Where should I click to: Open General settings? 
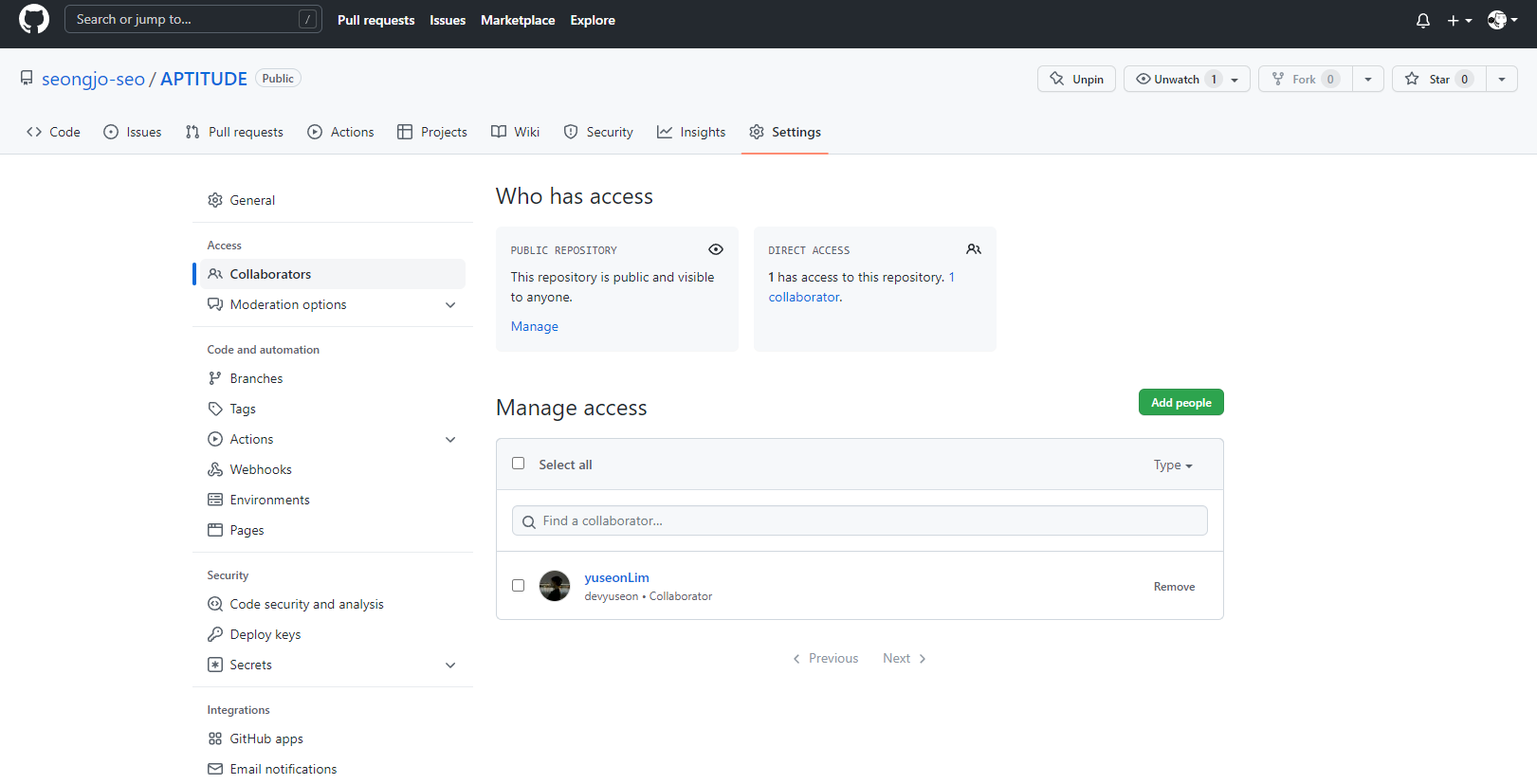point(333,200)
